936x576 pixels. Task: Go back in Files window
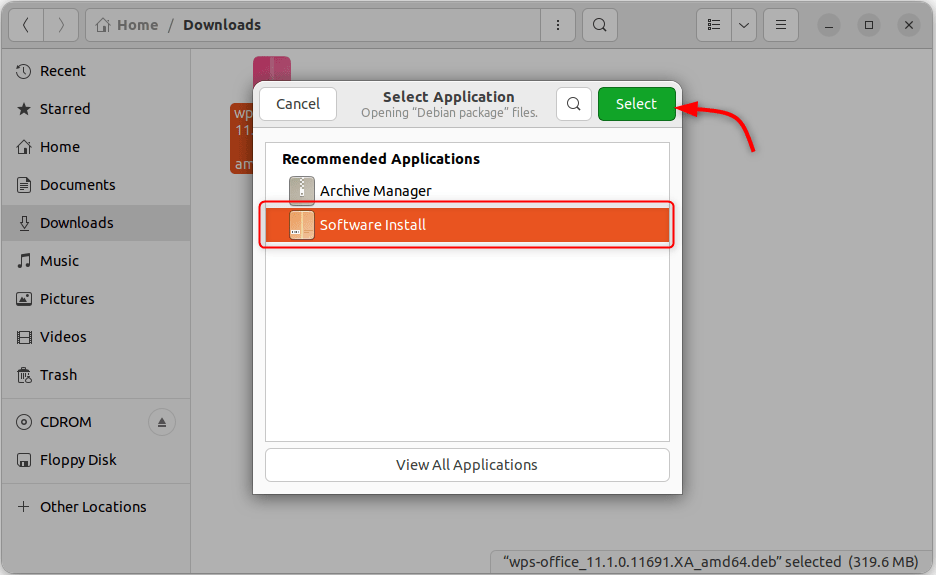26,25
